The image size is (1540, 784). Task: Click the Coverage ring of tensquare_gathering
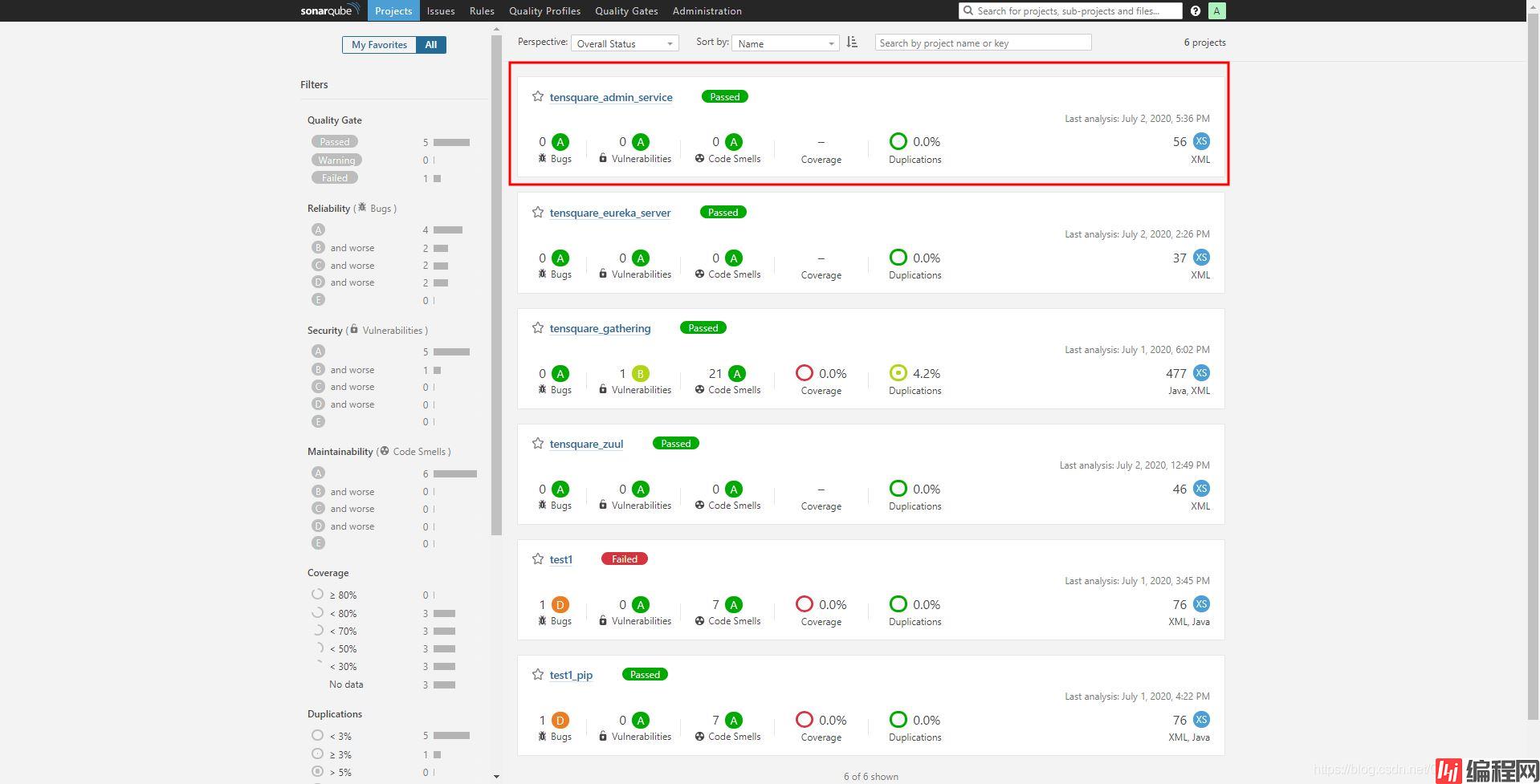804,372
